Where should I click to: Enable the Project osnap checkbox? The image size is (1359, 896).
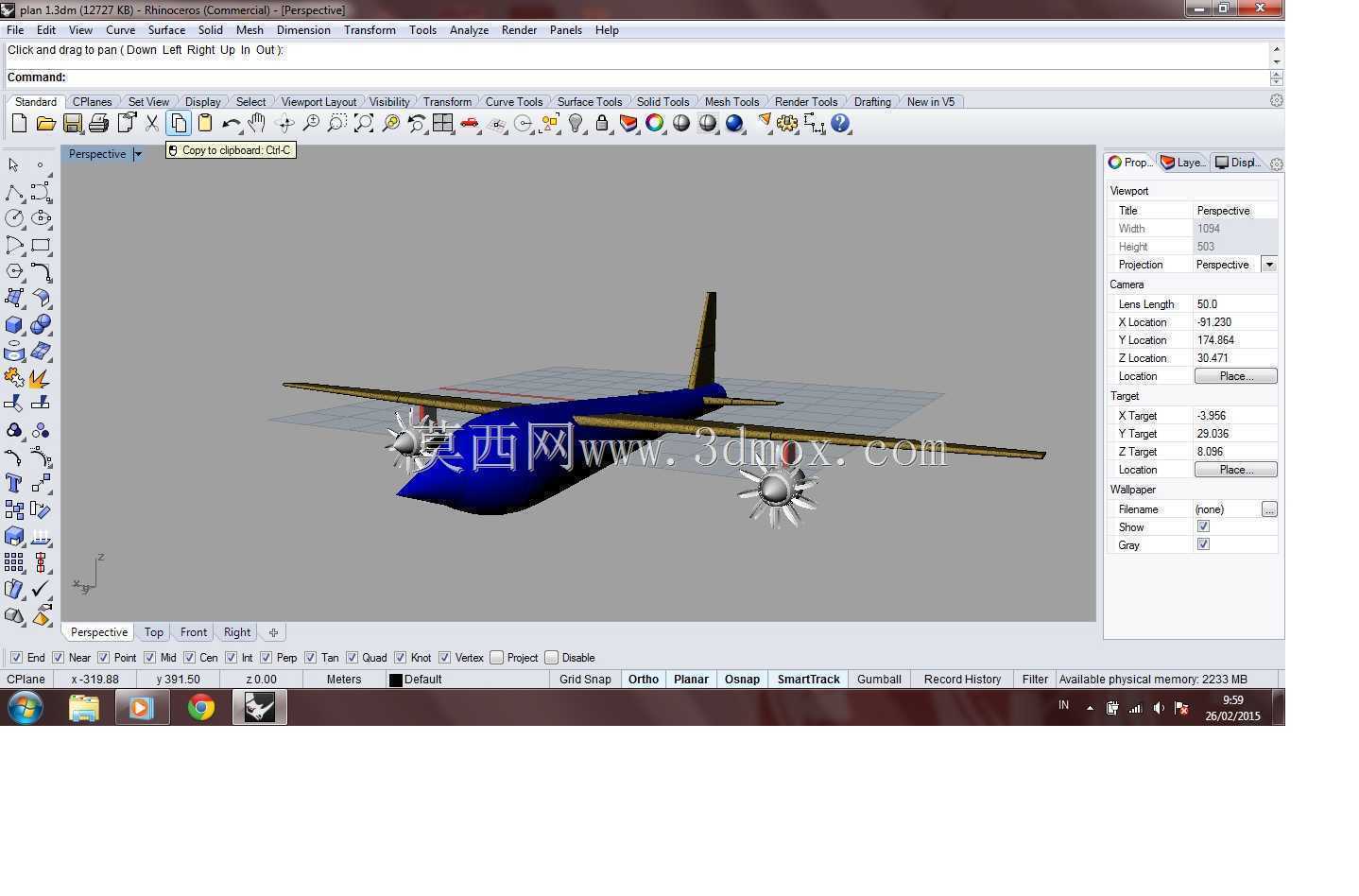tap(496, 658)
